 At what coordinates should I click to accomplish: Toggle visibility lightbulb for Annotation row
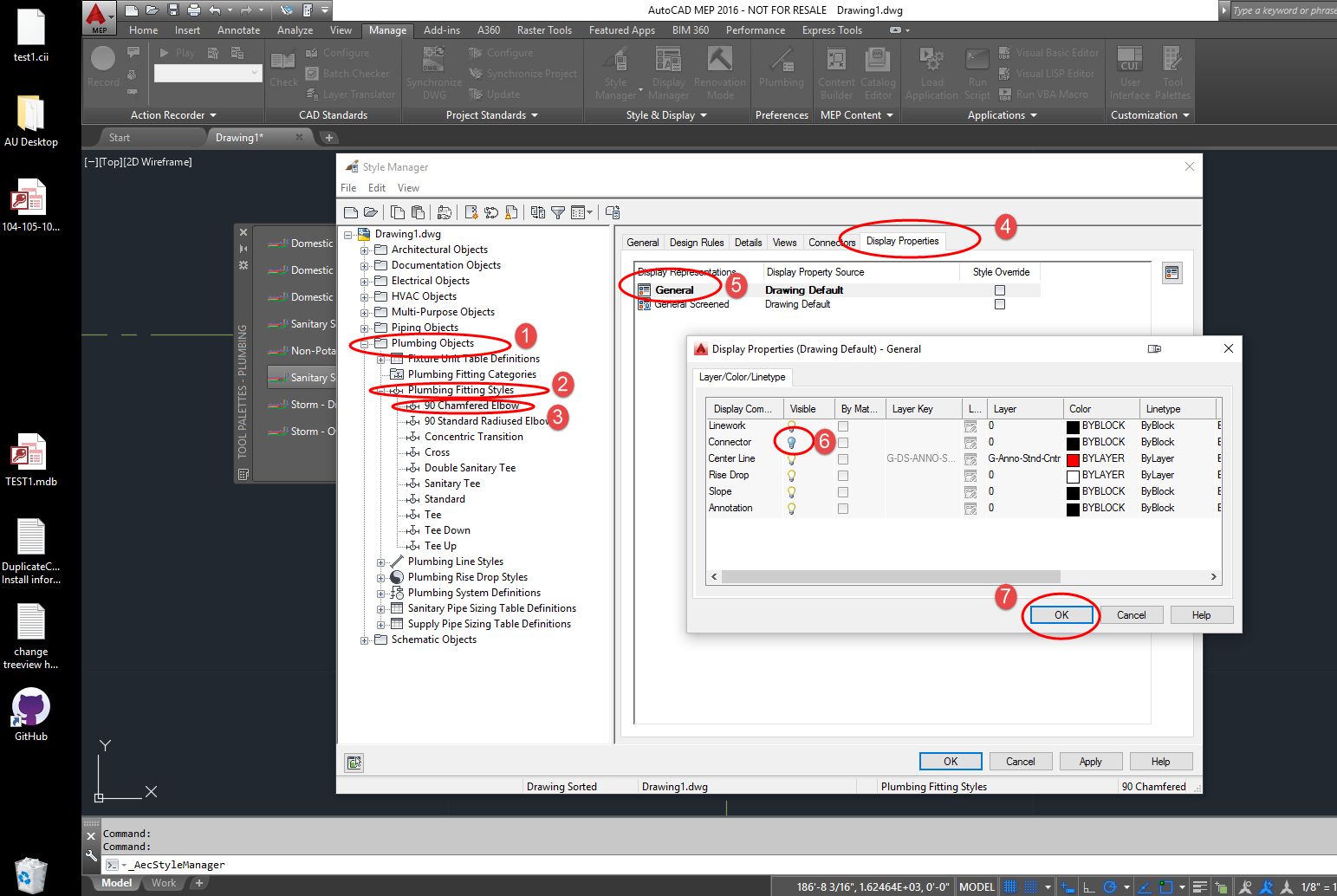coord(791,509)
